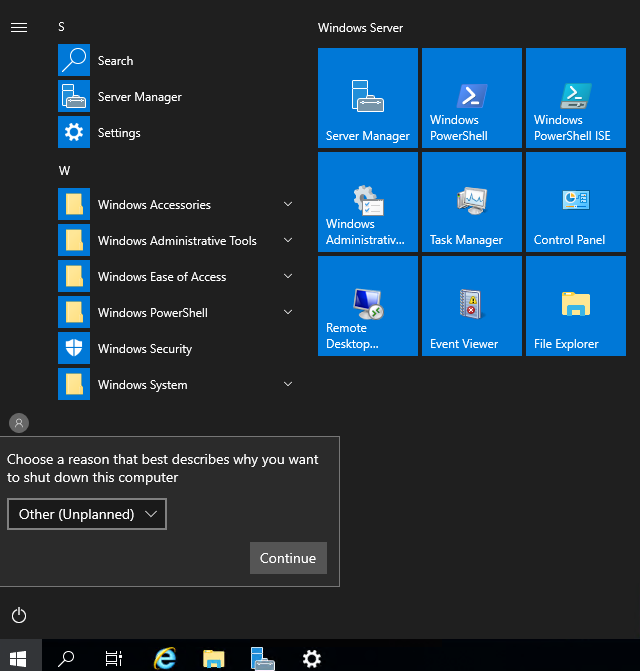Open the Remote Desktop Connection tile

point(368,306)
